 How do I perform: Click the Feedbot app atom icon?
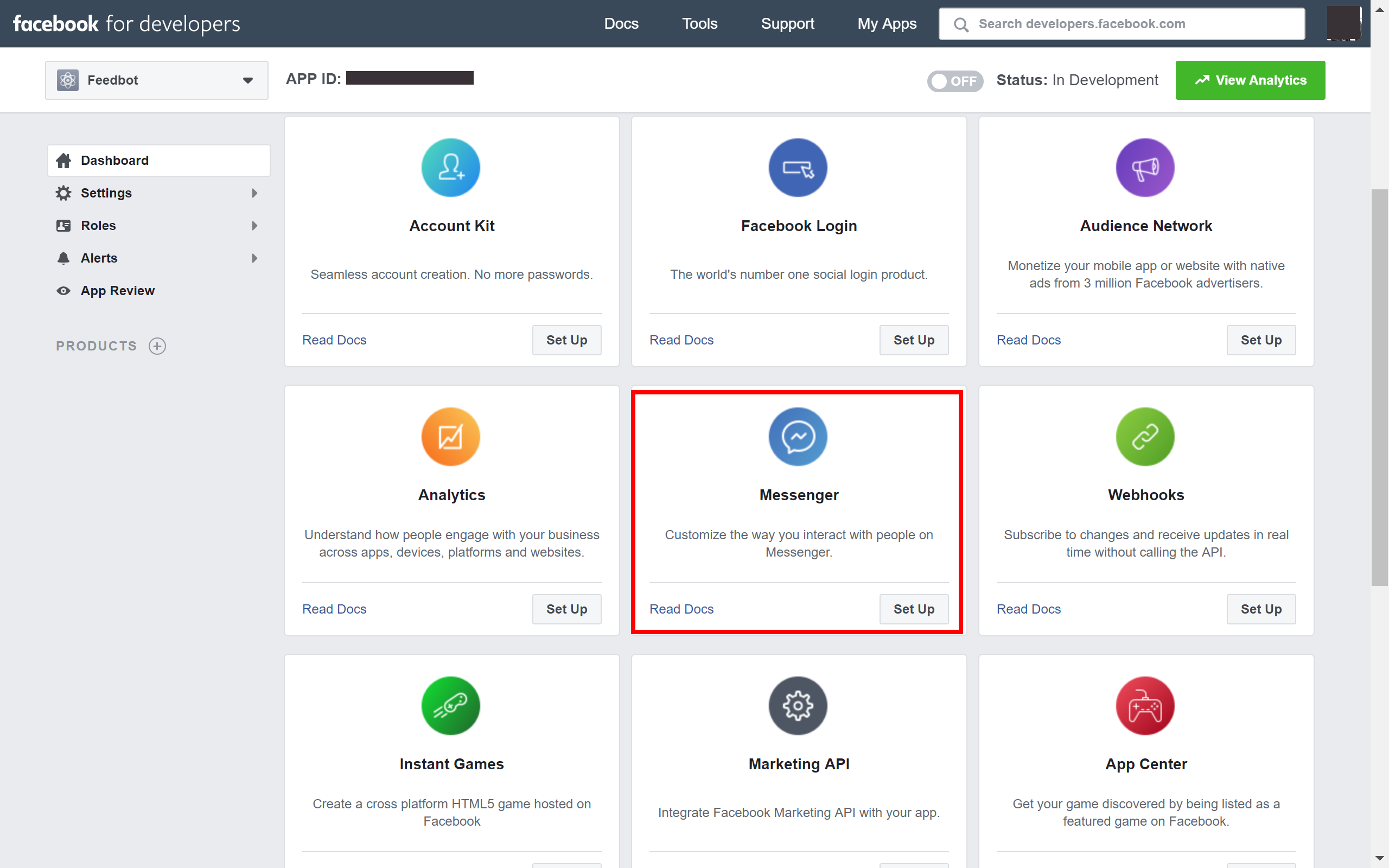coord(68,80)
